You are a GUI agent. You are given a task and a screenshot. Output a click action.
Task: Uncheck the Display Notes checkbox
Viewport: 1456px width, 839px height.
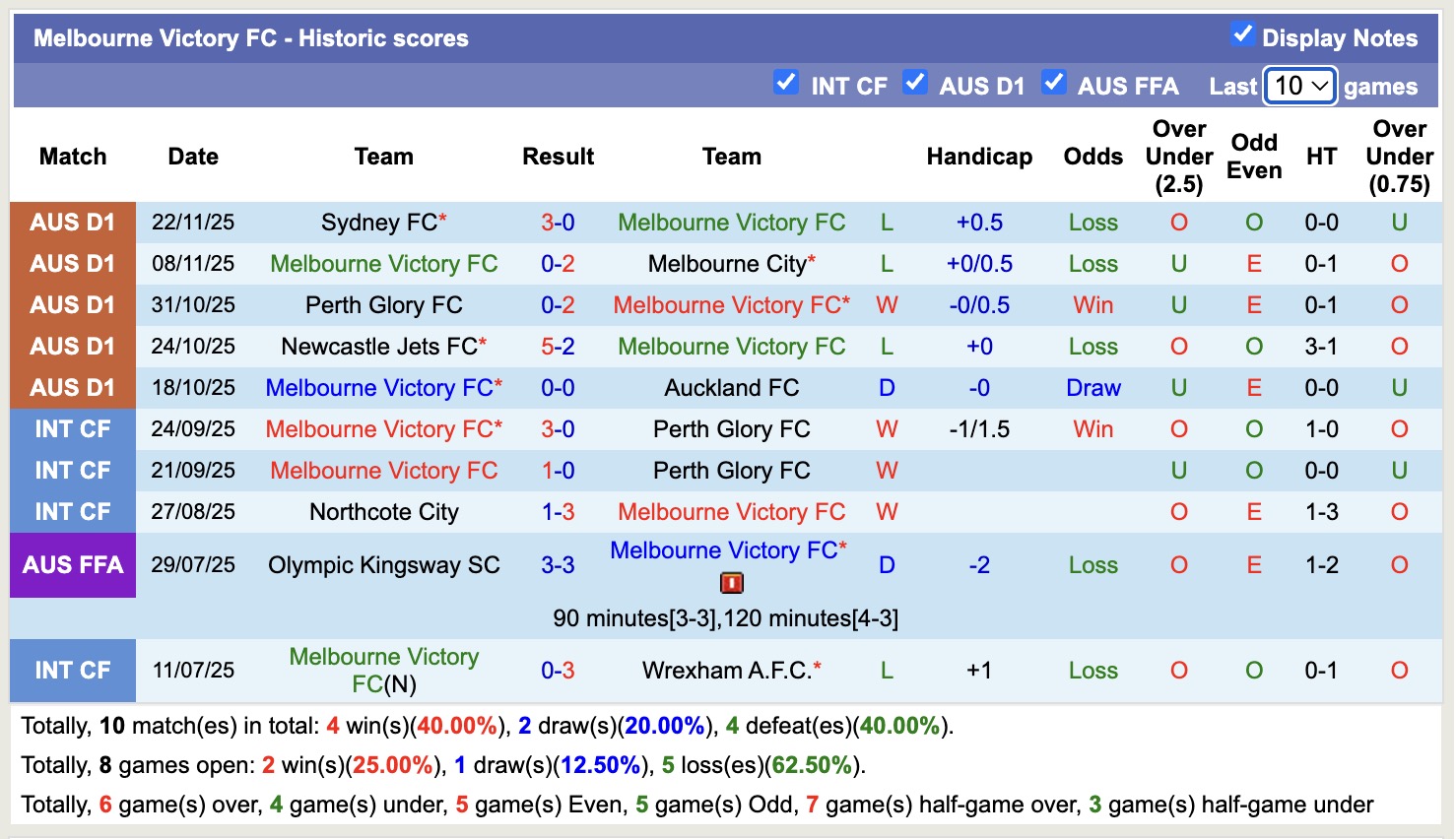tap(1243, 36)
